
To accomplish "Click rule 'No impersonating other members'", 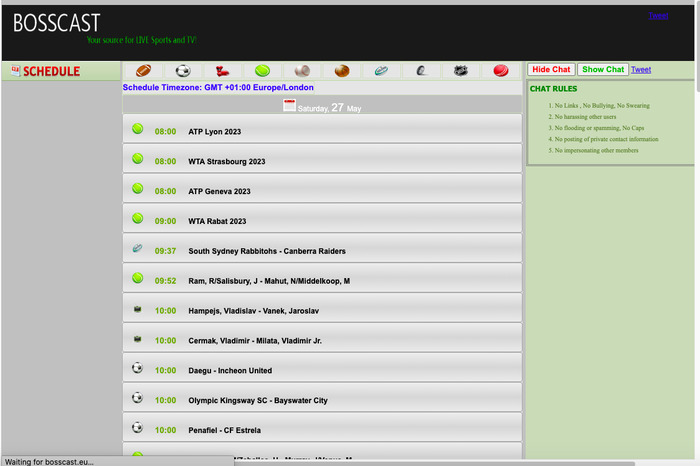I will 596,150.
